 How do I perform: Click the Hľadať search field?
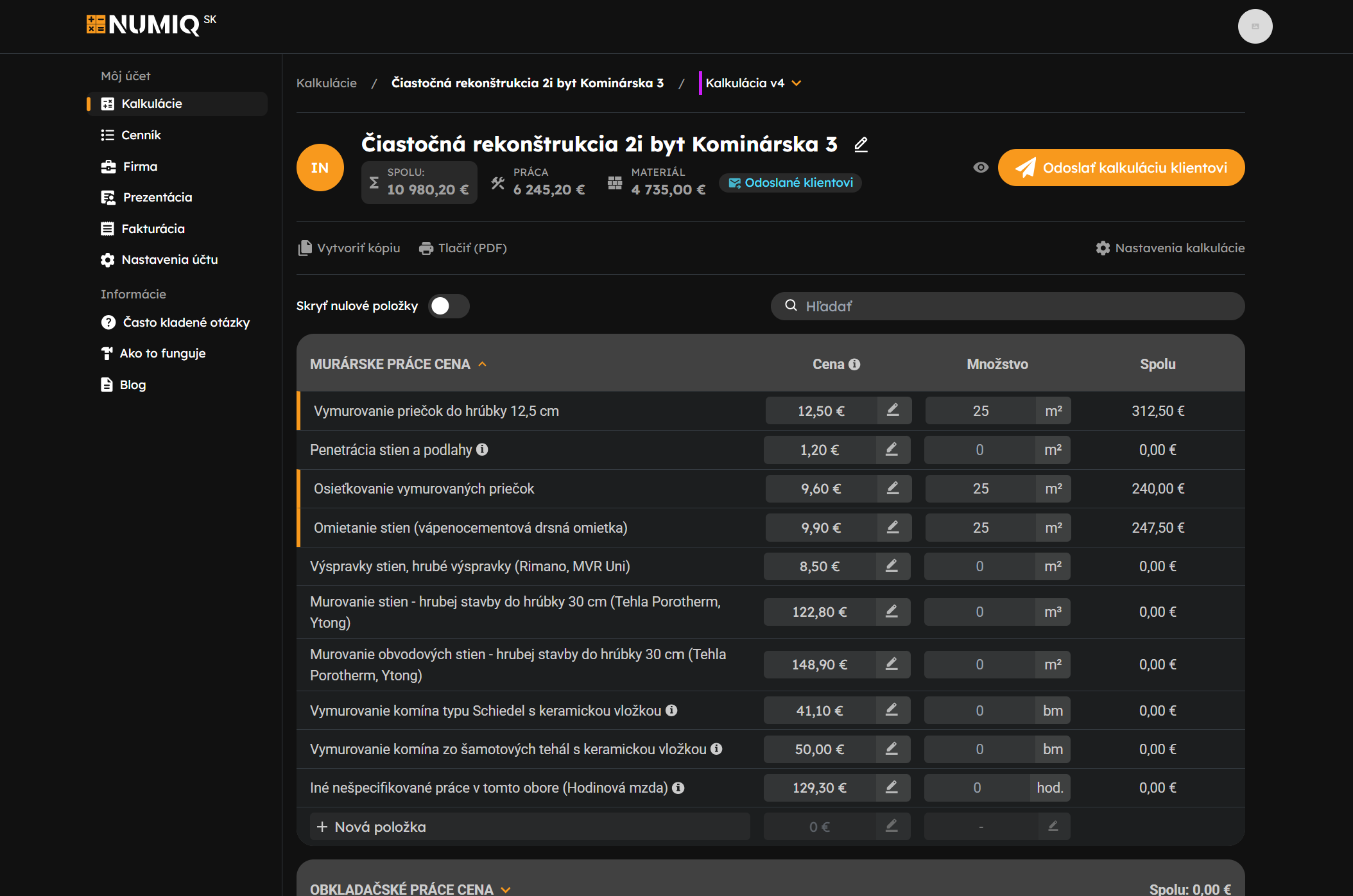pyautogui.click(x=1007, y=306)
